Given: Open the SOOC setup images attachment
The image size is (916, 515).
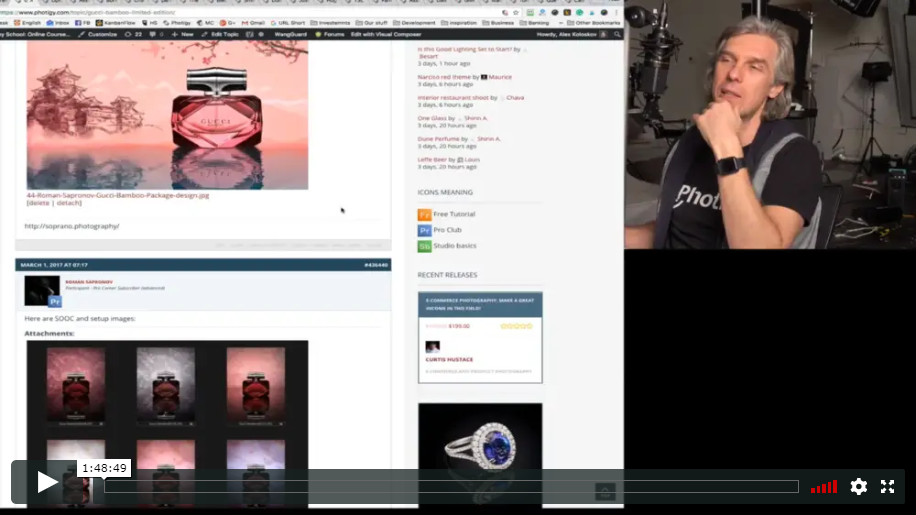Looking at the screenshot, I should (x=167, y=423).
